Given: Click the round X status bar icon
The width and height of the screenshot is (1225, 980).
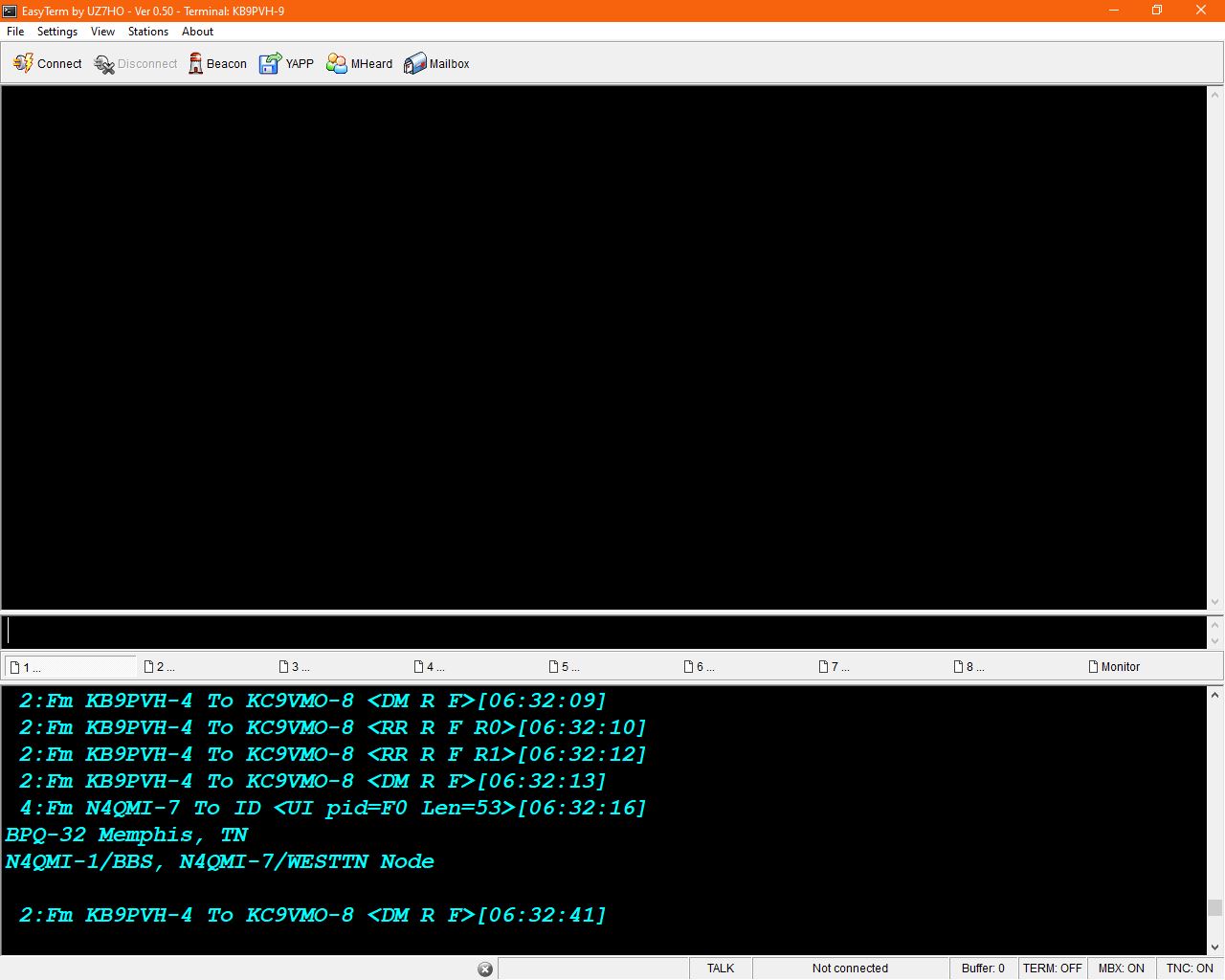Looking at the screenshot, I should (x=485, y=969).
